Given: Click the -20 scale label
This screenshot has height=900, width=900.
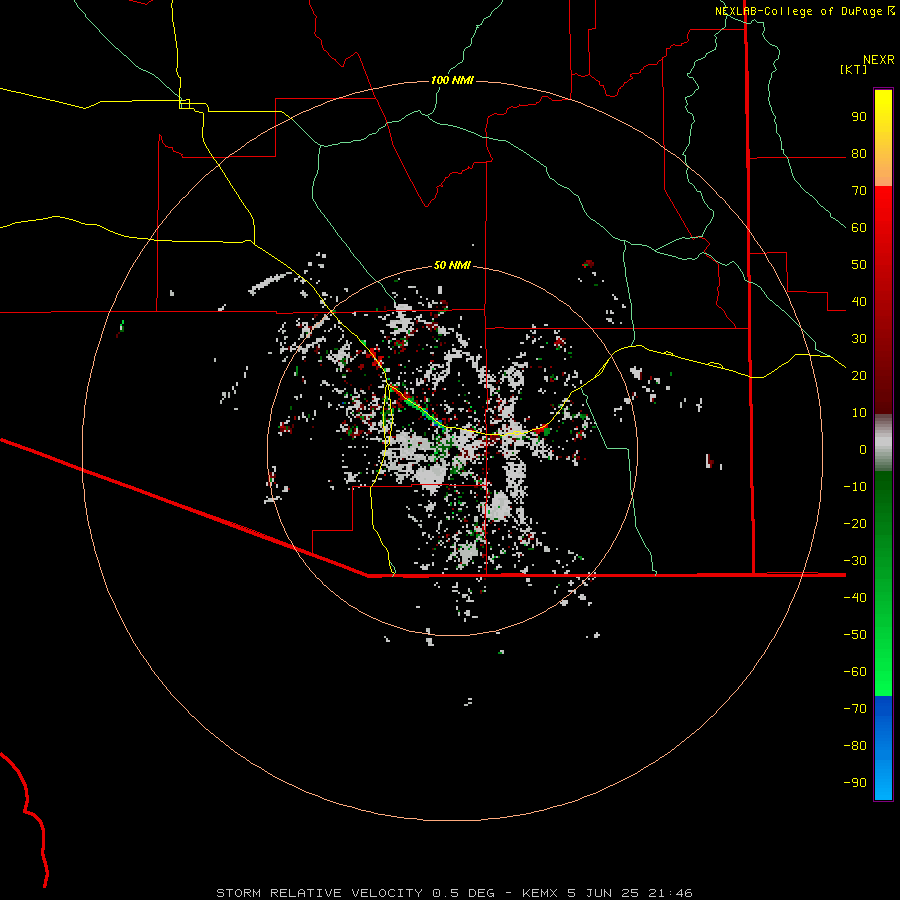Looking at the screenshot, I should coord(855,523).
